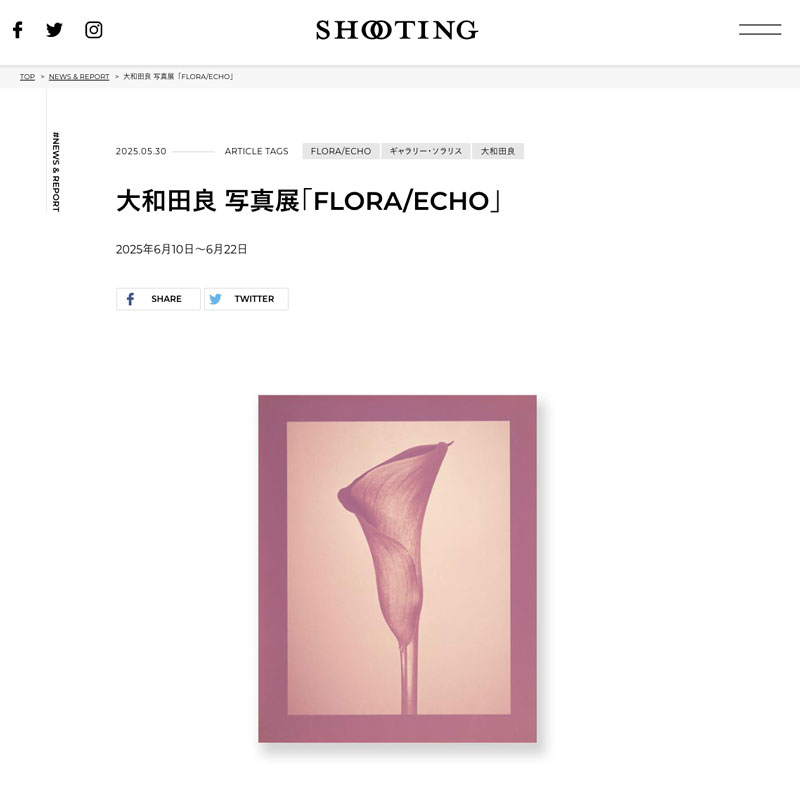Click the 2025.05.30 publish date
This screenshot has height=800, width=800.
click(141, 151)
